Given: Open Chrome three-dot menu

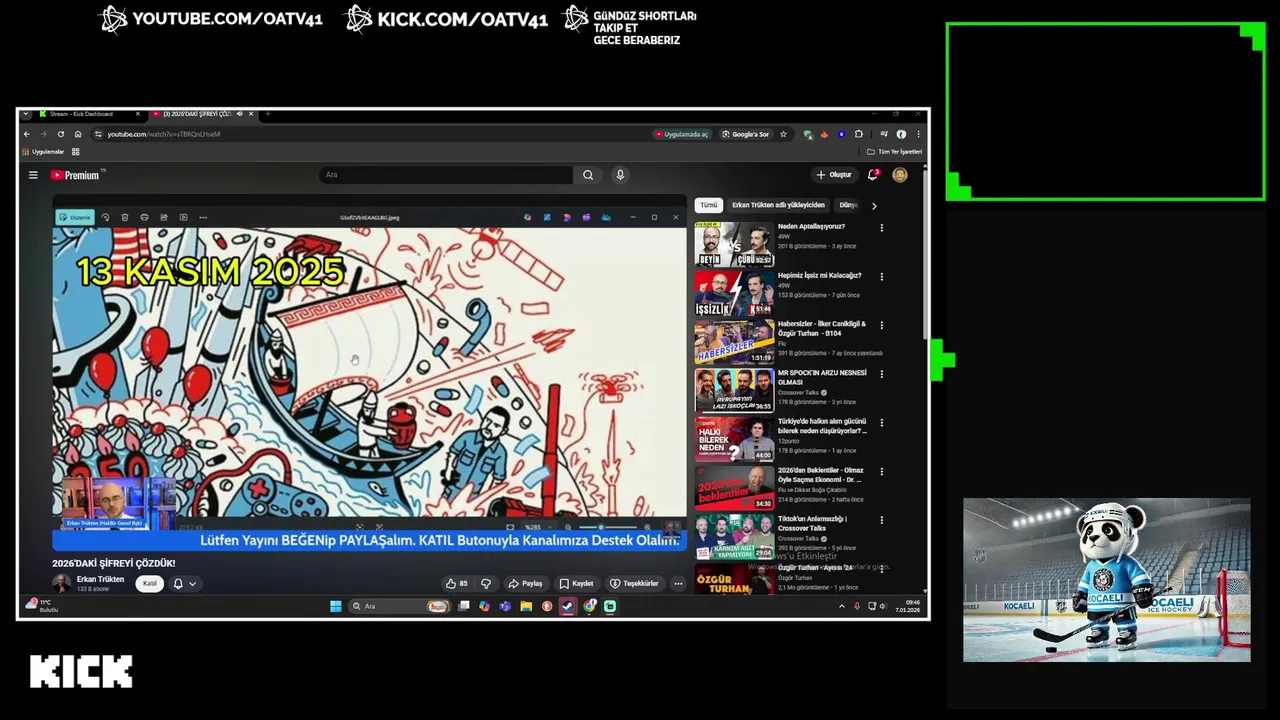Looking at the screenshot, I should click(918, 134).
